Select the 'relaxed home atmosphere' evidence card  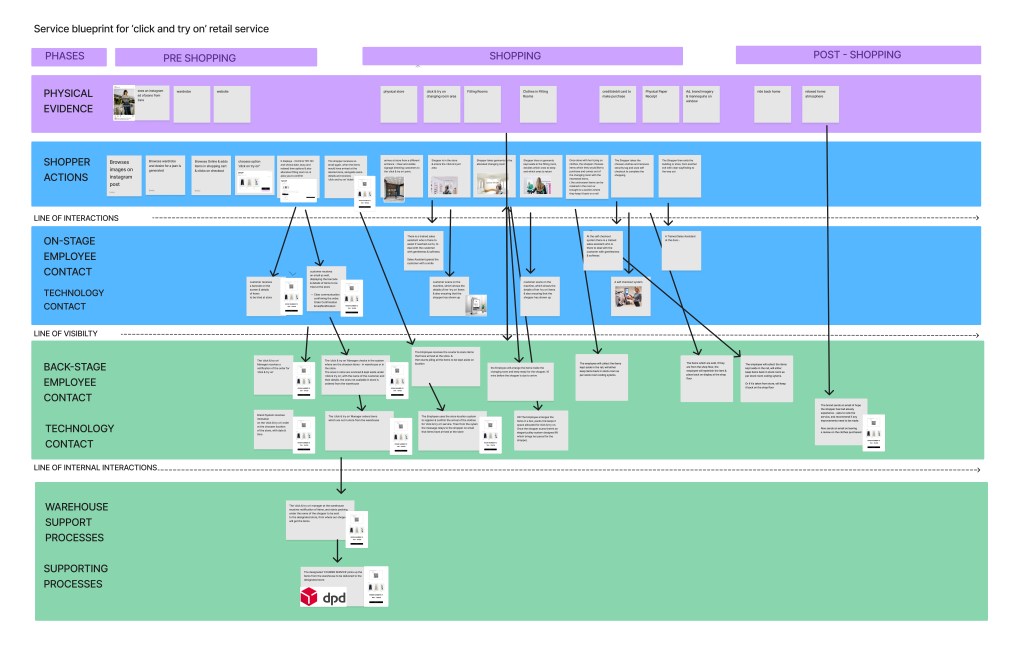click(822, 104)
